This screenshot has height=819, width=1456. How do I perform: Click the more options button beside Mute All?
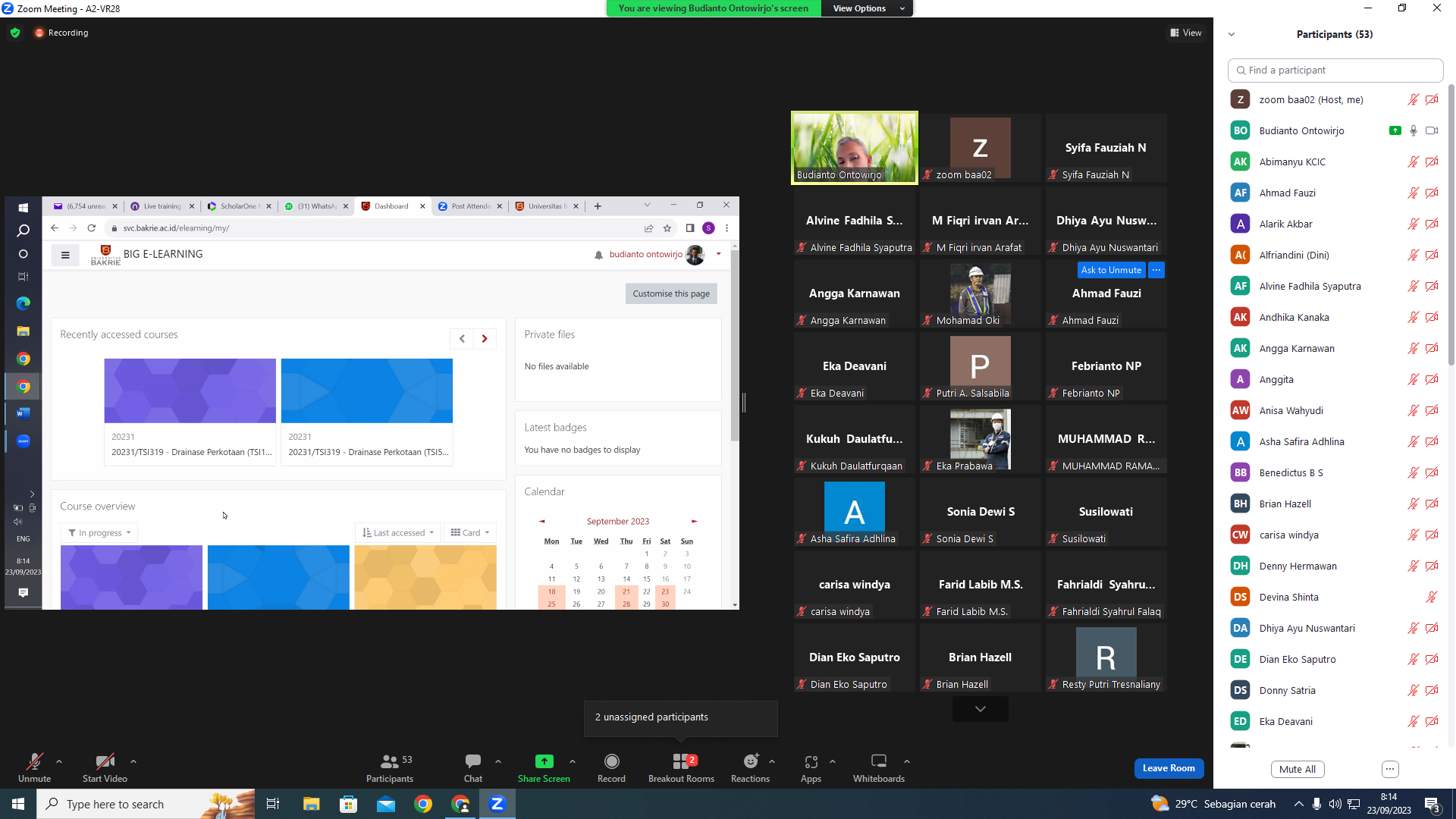(x=1390, y=769)
